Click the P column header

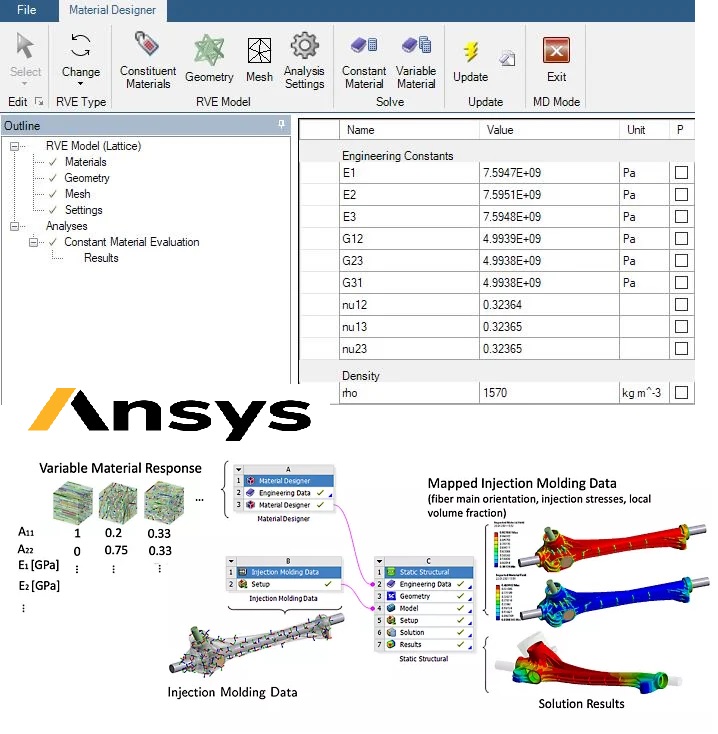681,130
